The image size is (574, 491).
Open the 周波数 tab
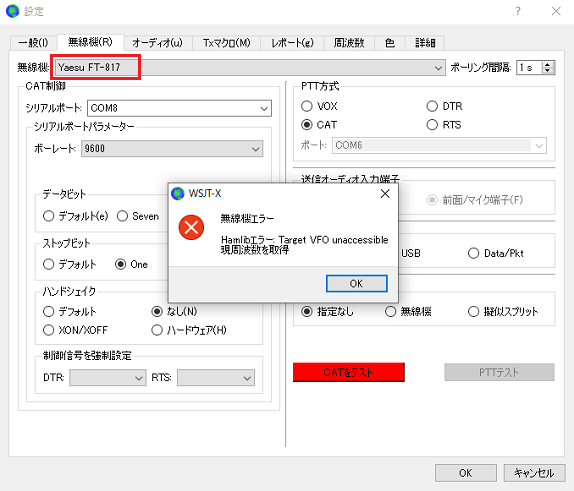point(349,43)
